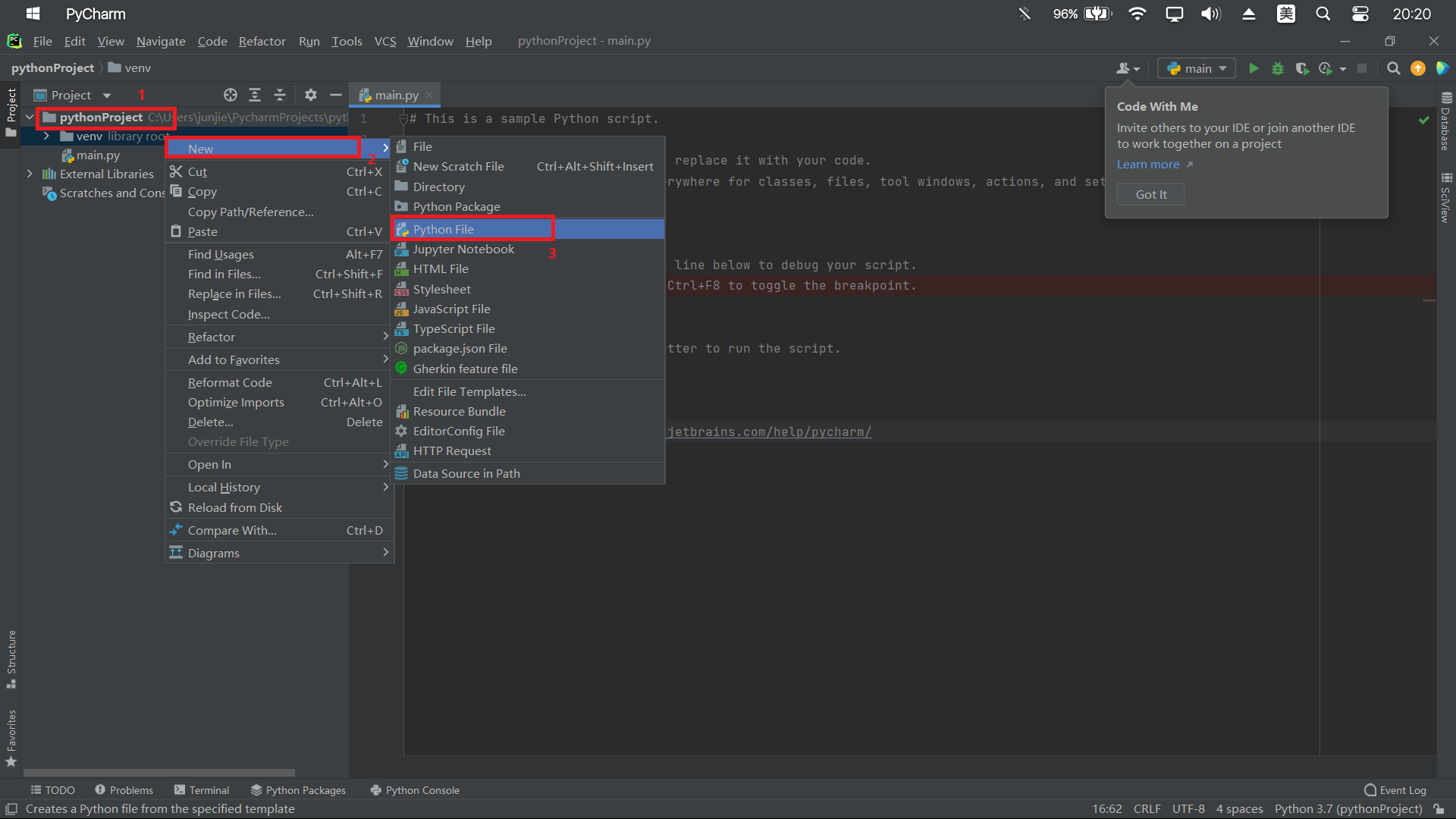Screen dimensions: 1456x819
Task: Click the battery 96% indicator
Action: coord(1082,14)
